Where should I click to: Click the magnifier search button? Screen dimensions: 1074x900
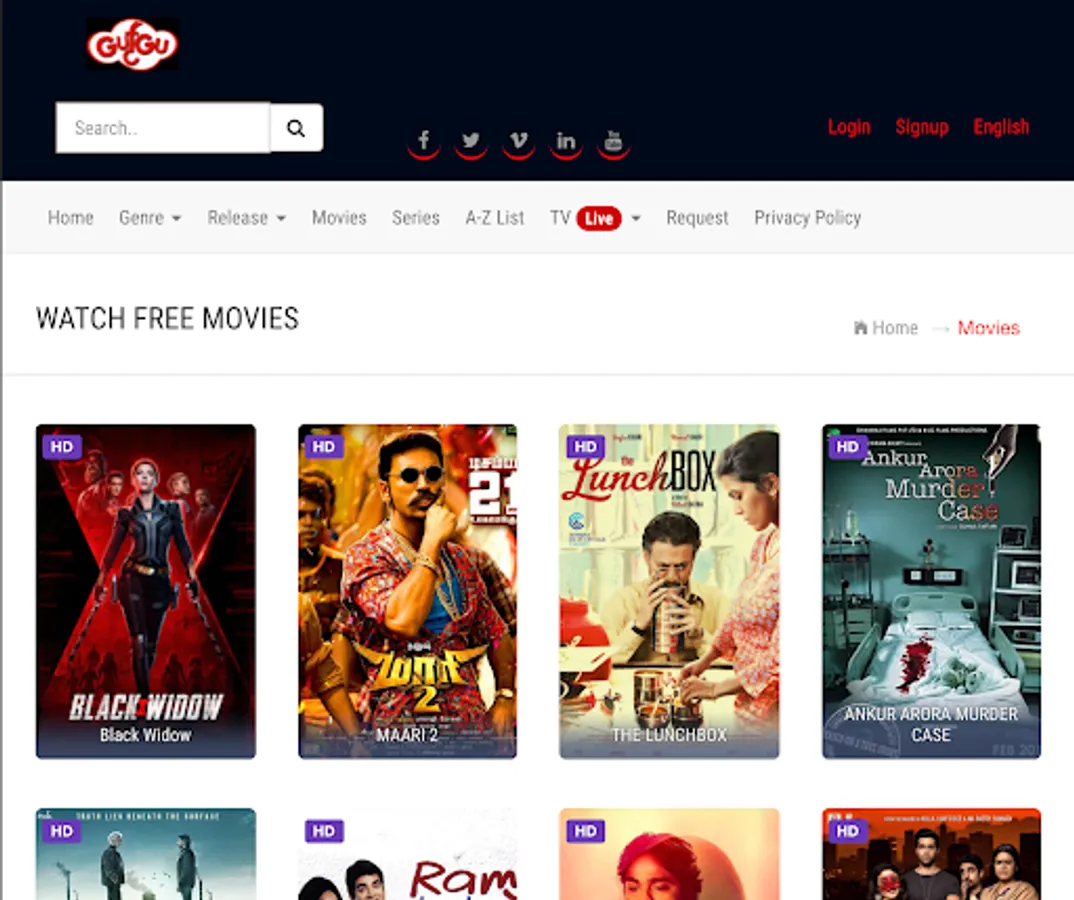click(x=296, y=128)
